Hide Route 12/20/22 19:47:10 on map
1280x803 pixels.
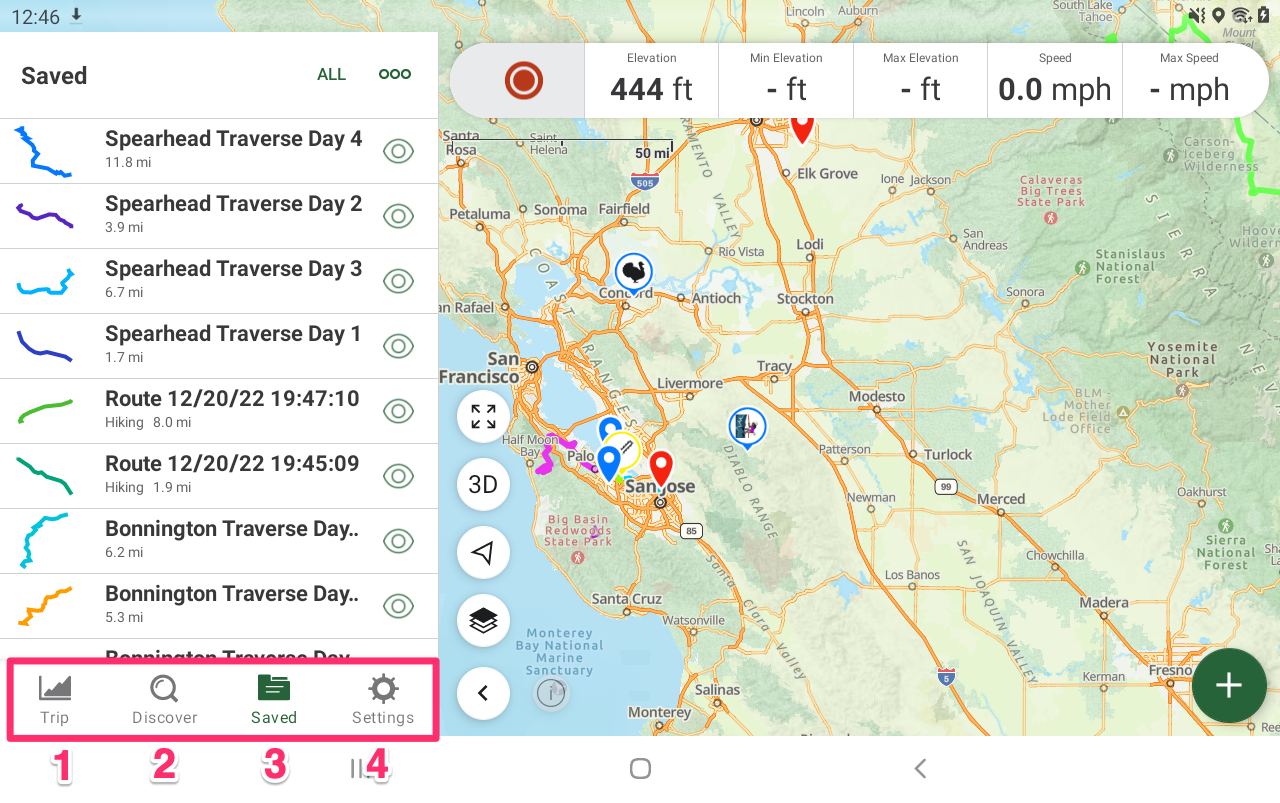point(399,412)
